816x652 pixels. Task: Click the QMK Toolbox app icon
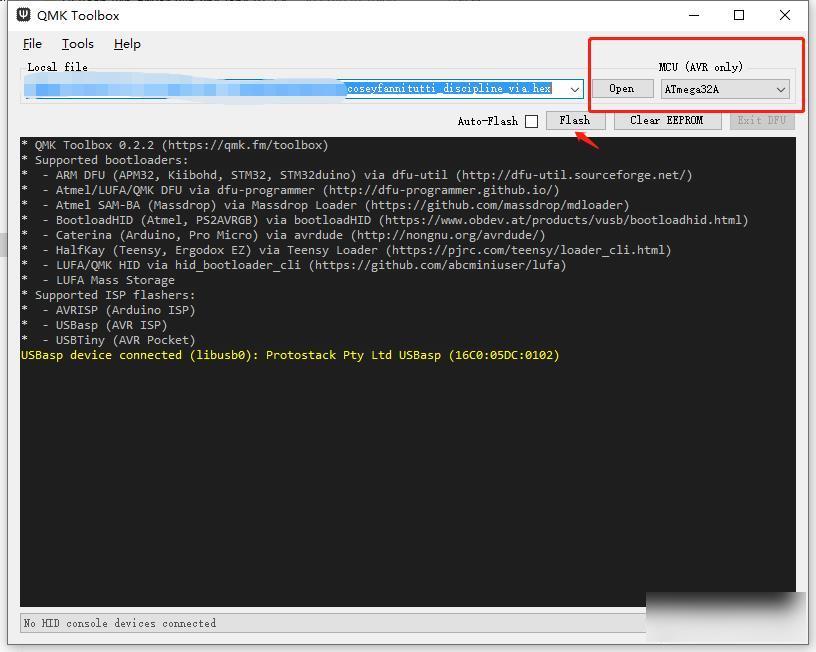point(23,15)
